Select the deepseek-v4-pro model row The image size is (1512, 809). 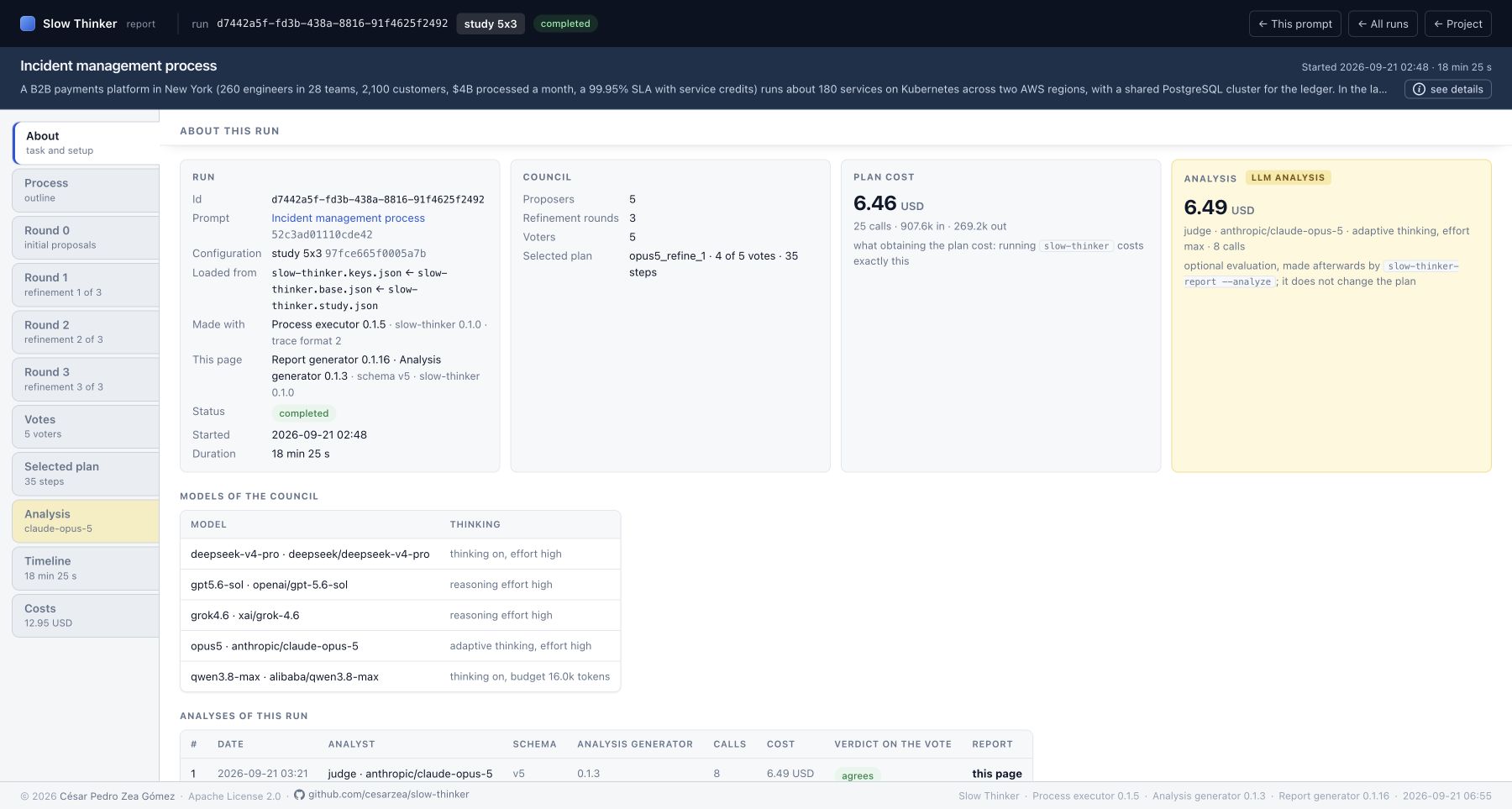click(x=400, y=554)
